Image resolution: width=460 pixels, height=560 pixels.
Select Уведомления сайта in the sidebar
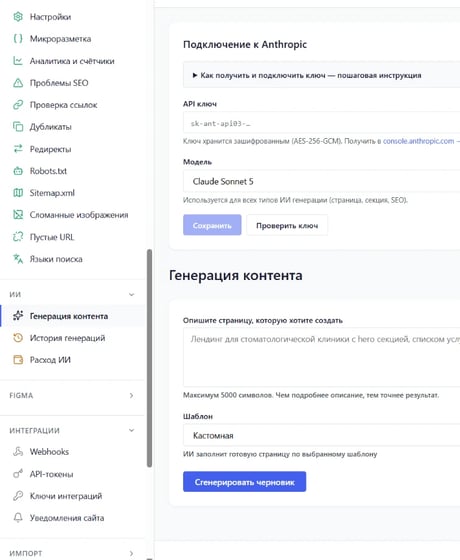pyautogui.click(x=72, y=518)
